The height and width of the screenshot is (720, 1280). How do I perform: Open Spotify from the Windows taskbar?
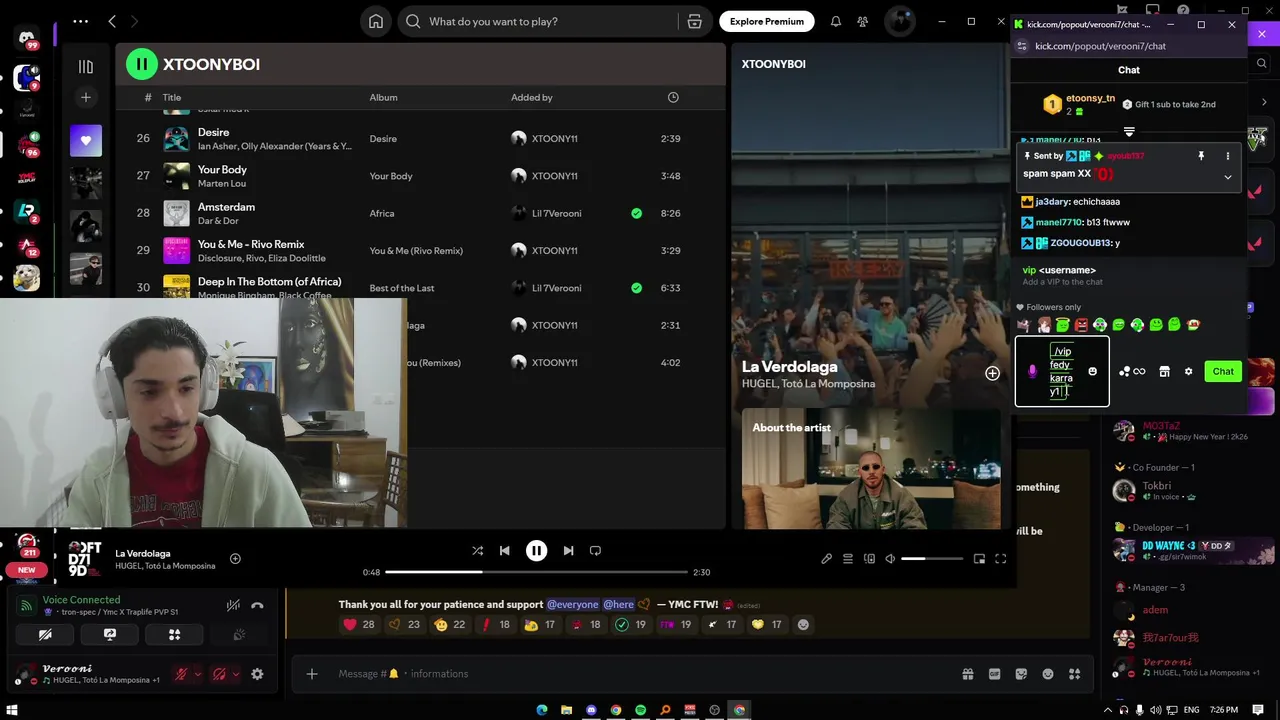pyautogui.click(x=641, y=710)
